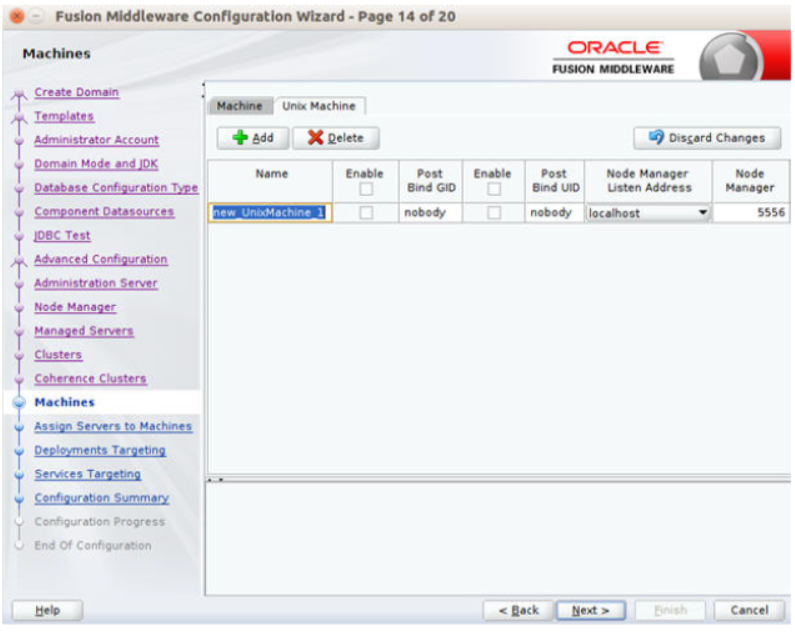Image resolution: width=795 pixels, height=633 pixels.
Task: Switch to the Unix Machine tab
Action: 319,106
